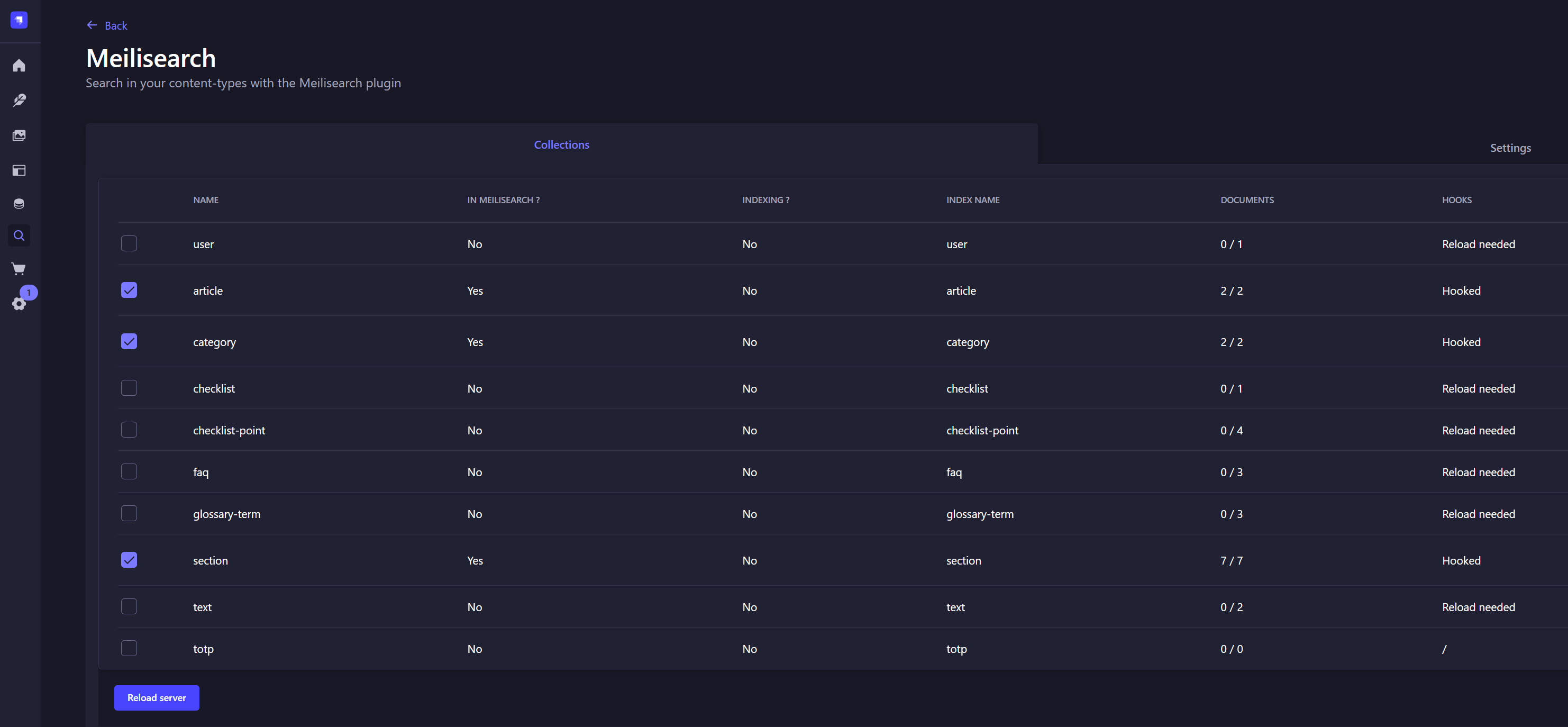Uncheck the article collection checkbox
Screen dimensions: 1568x727
(x=129, y=290)
